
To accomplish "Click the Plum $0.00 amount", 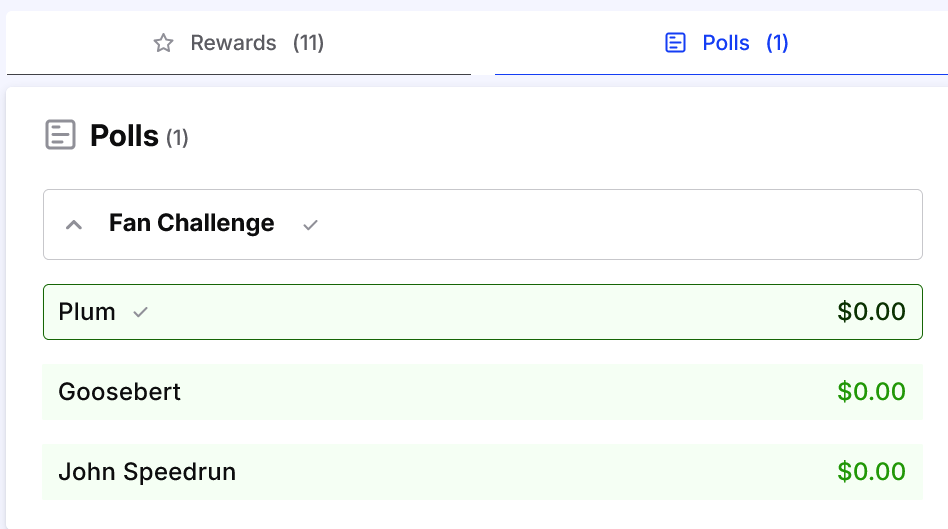I will tap(871, 312).
